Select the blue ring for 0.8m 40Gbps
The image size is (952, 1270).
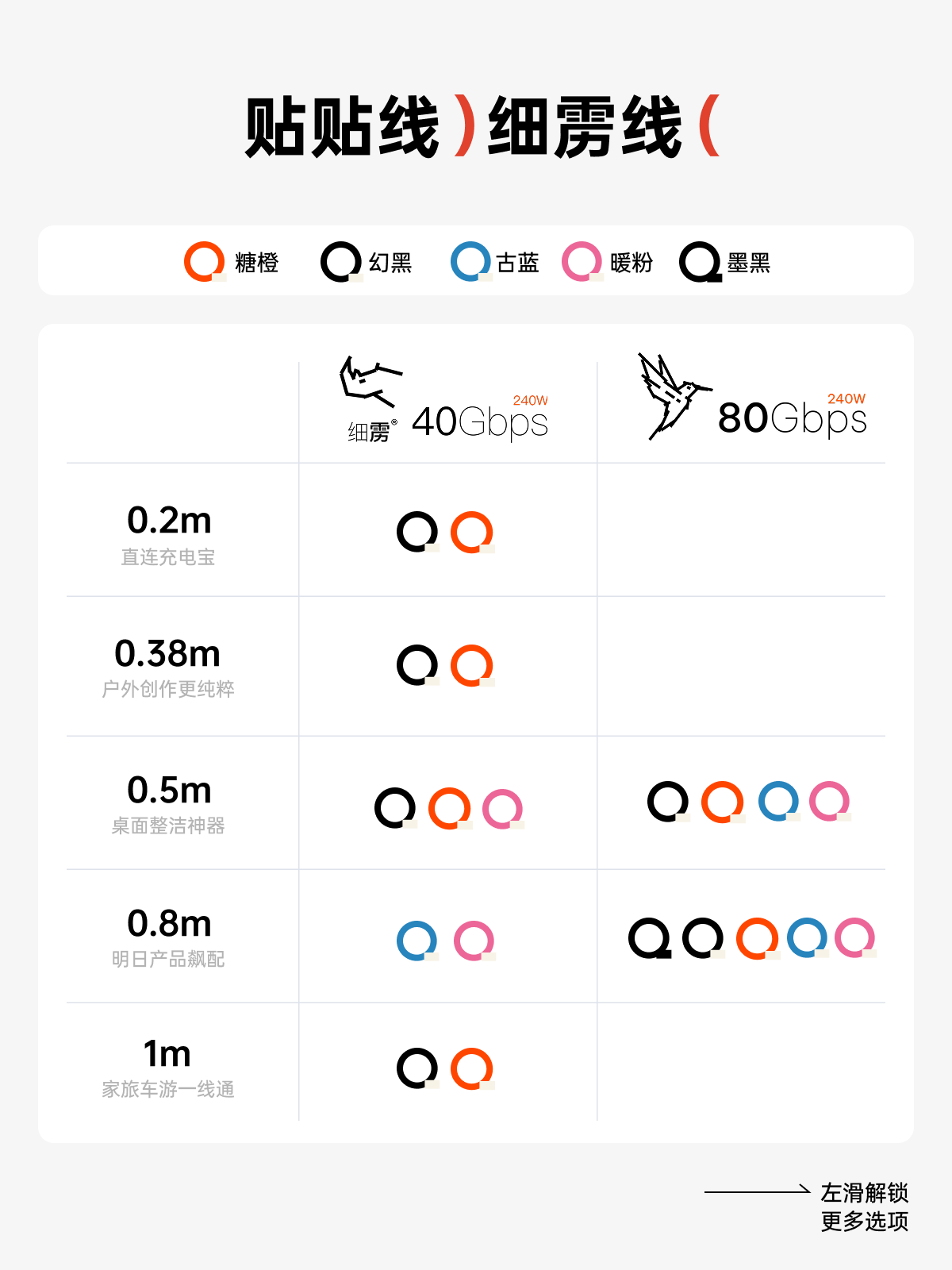(417, 941)
